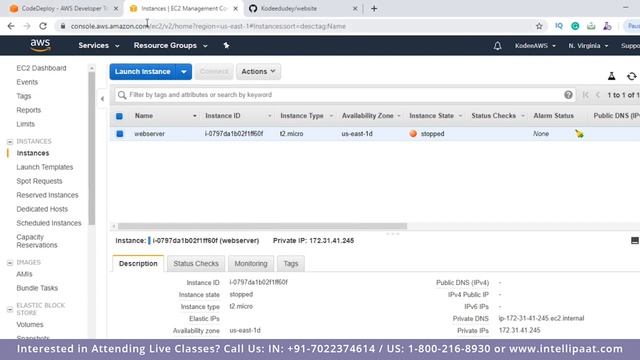Open the Services dropdown menu

pyautogui.click(x=99, y=45)
